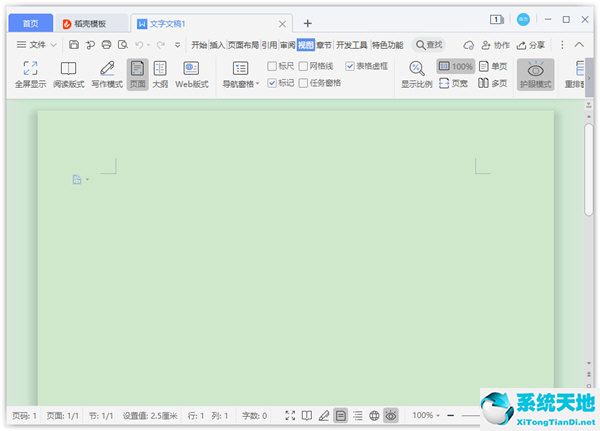Click the Redo arrow icon
This screenshot has width=600, height=431.
[161, 45]
